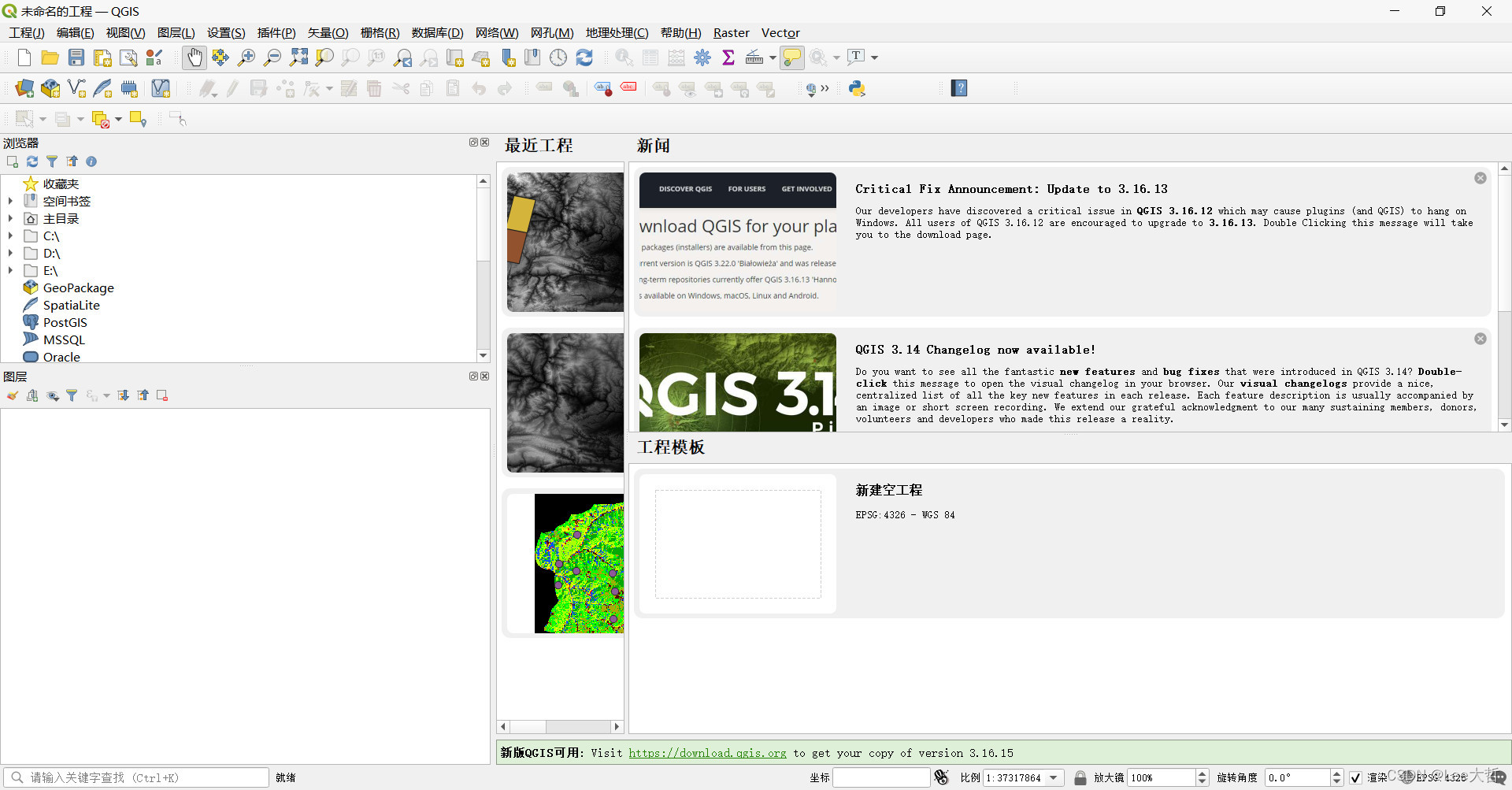Toggle the scale lock padlock icon
Screen dimensions: 1512x790
tap(1080, 777)
